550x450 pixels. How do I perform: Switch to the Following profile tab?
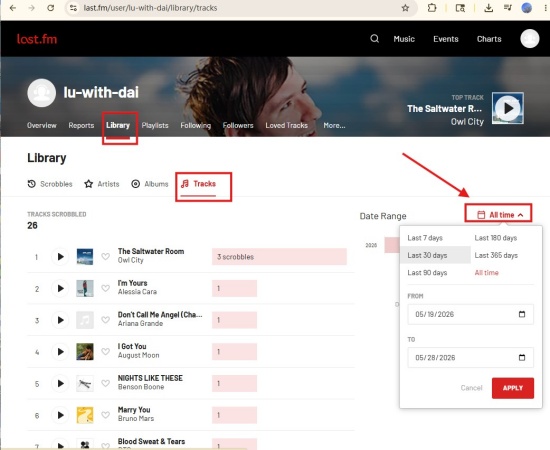(195, 125)
